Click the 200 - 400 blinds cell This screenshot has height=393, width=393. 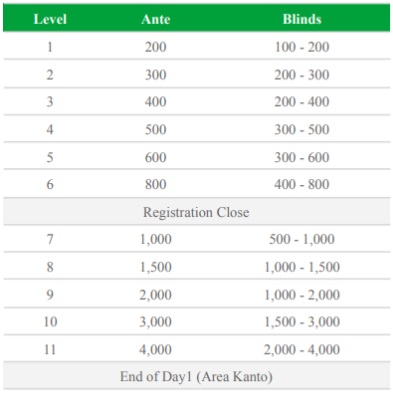[x=302, y=102]
